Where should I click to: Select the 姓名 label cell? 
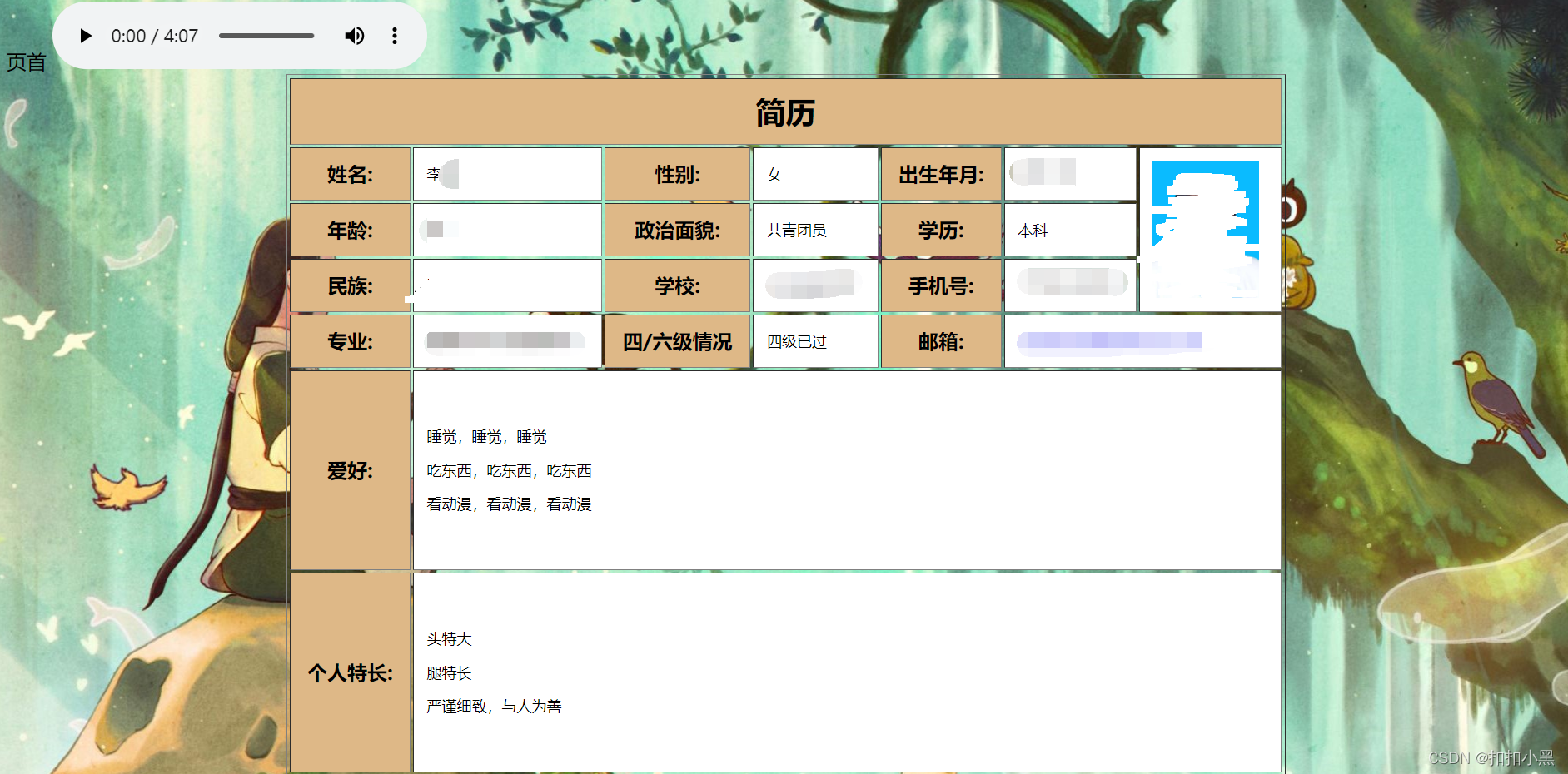(x=350, y=174)
